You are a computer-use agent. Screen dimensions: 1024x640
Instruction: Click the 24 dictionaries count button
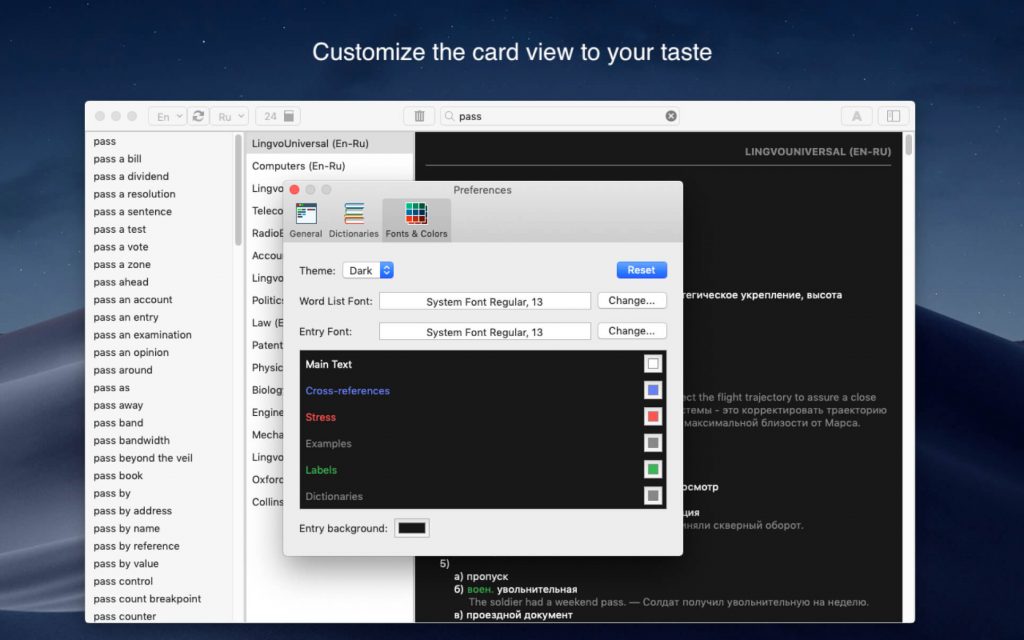(279, 116)
